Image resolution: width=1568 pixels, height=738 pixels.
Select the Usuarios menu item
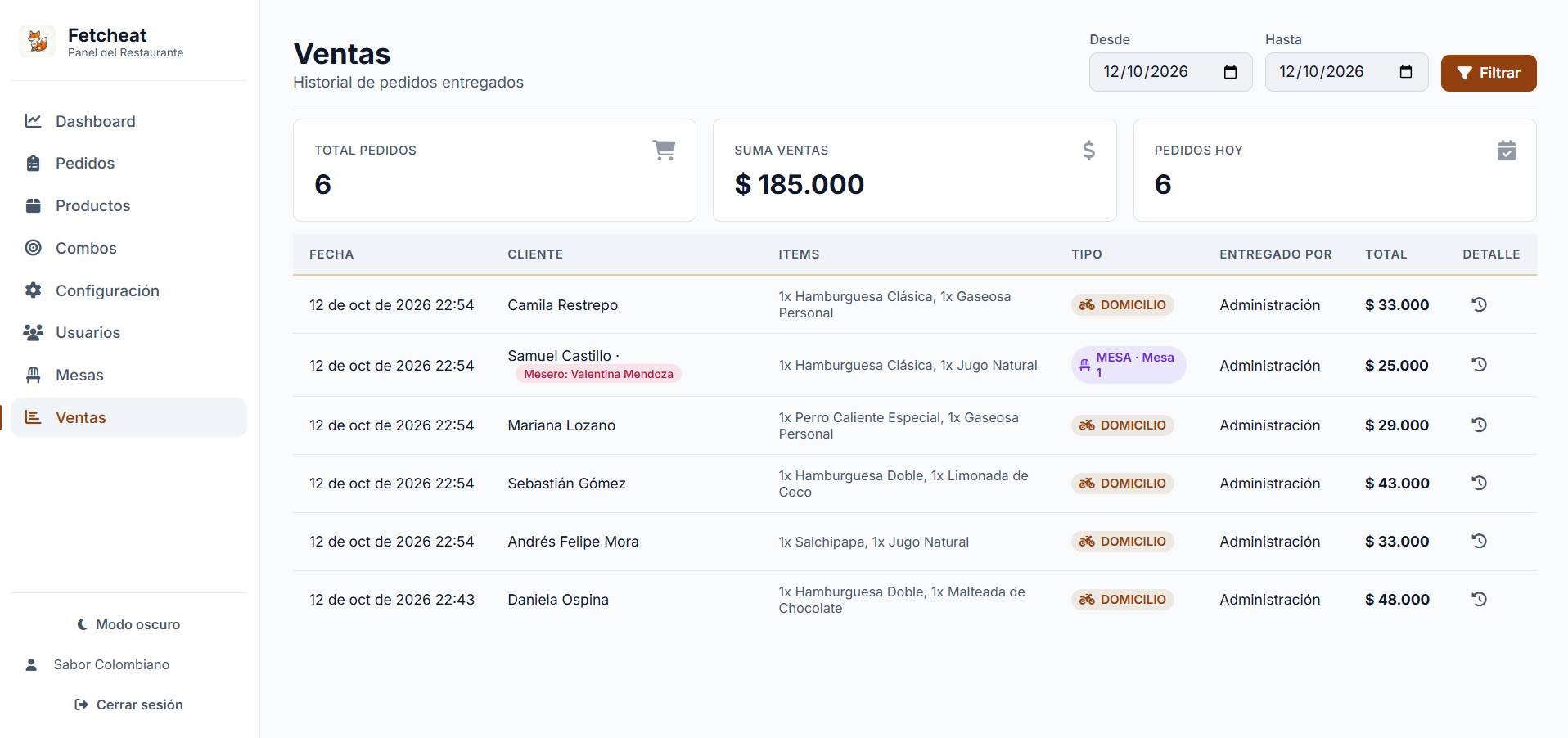tap(128, 332)
